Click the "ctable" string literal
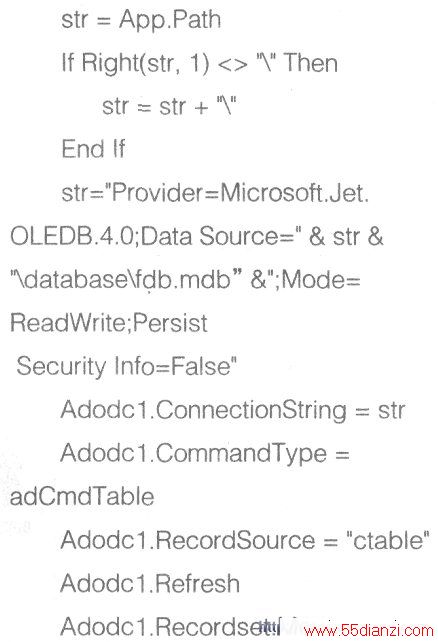The width and height of the screenshot is (438, 642). coord(388,539)
